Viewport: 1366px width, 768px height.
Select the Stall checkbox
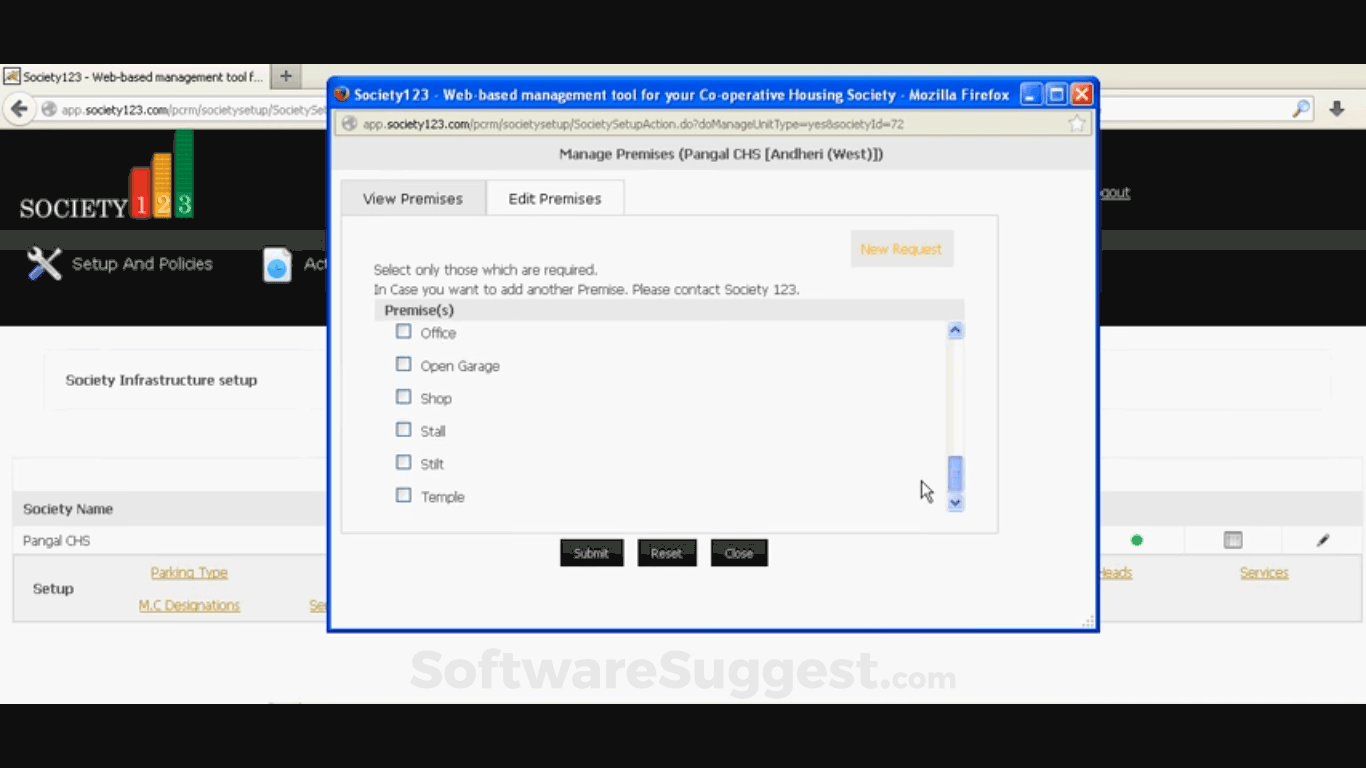(x=404, y=430)
